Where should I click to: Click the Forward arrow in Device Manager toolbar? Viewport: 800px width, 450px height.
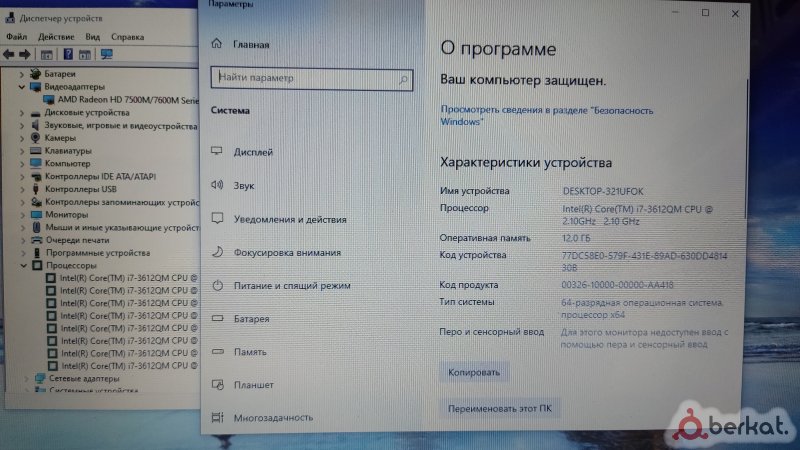[24, 54]
